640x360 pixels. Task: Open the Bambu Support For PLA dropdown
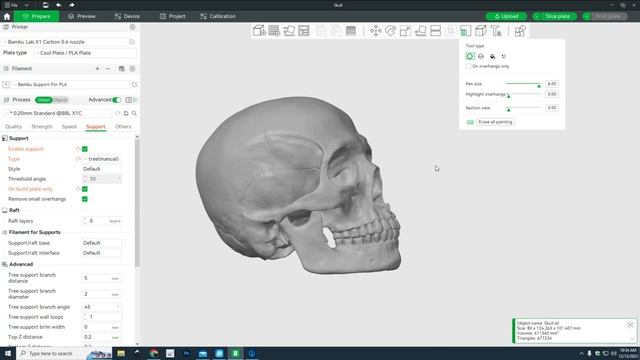click(x=71, y=84)
